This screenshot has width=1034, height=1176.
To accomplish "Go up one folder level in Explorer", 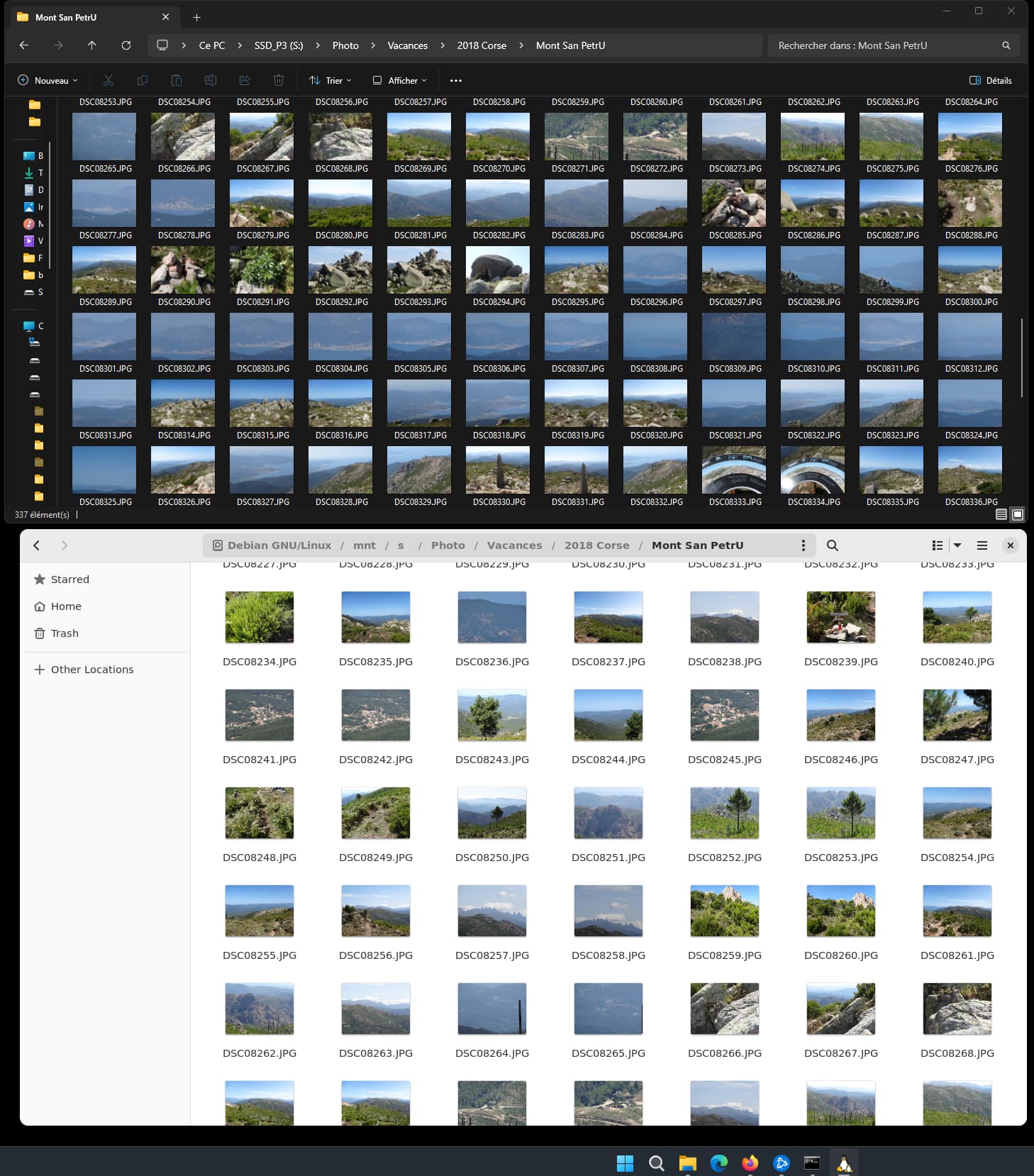I will pyautogui.click(x=92, y=45).
